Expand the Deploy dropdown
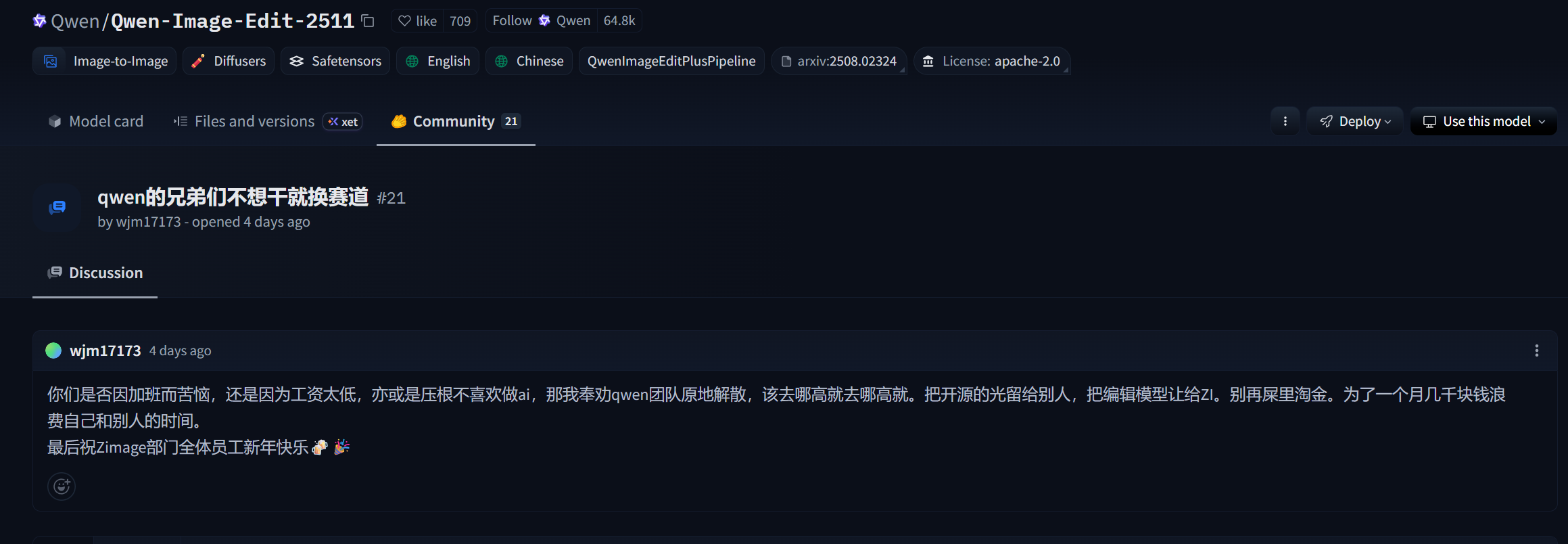The height and width of the screenshot is (544, 1568). coord(1355,121)
